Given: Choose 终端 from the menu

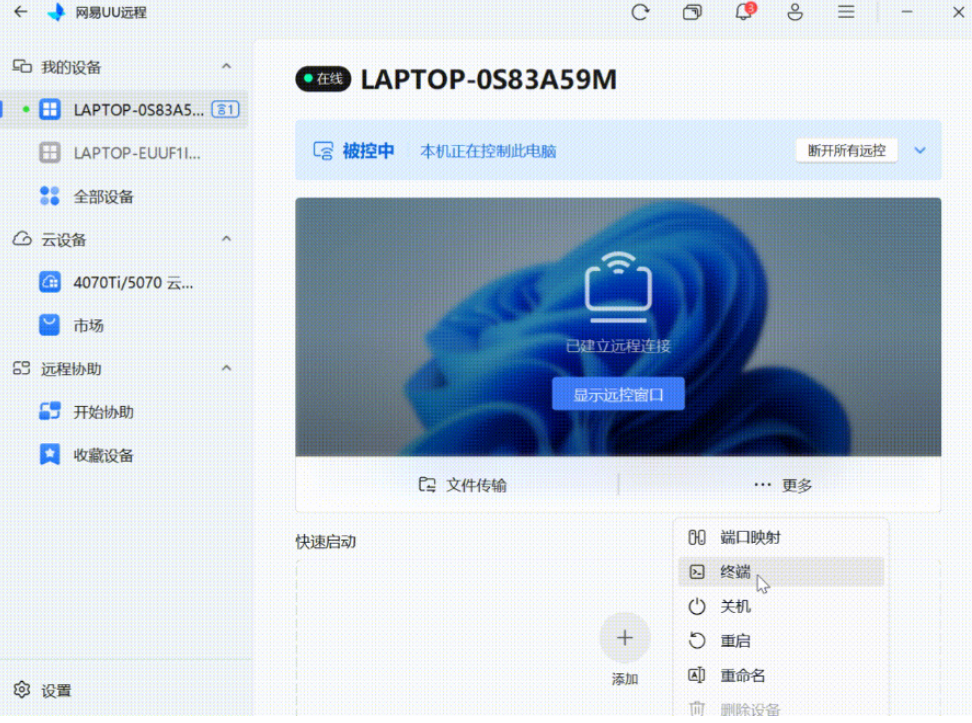Looking at the screenshot, I should 781,572.
